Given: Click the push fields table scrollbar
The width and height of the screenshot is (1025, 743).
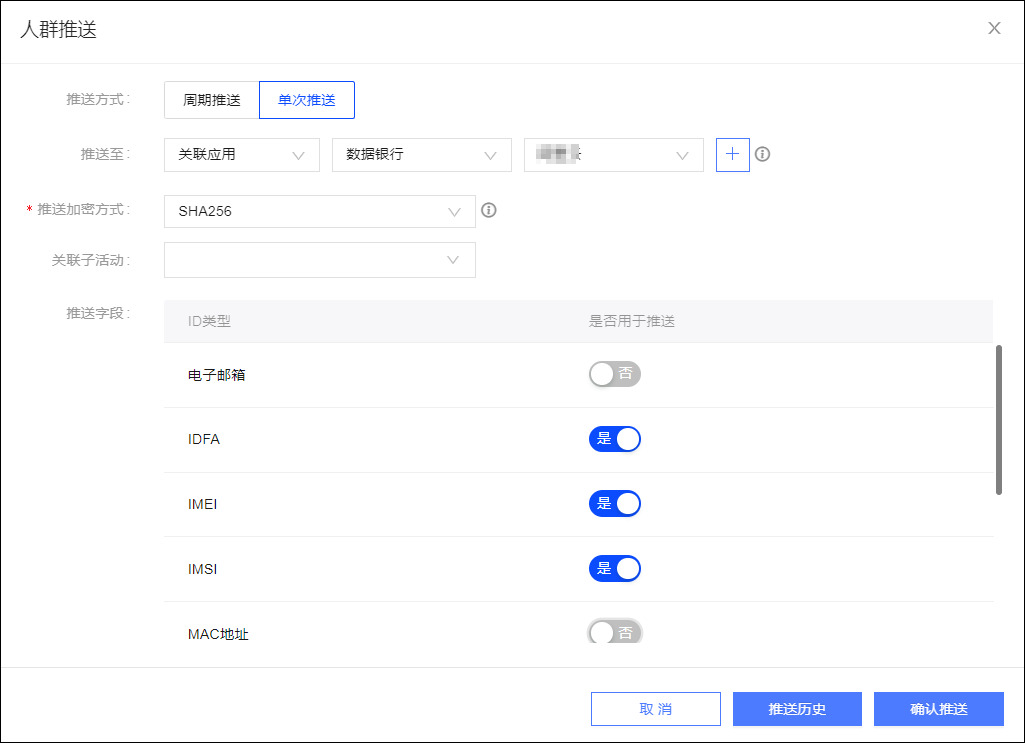Looking at the screenshot, I should 998,420.
